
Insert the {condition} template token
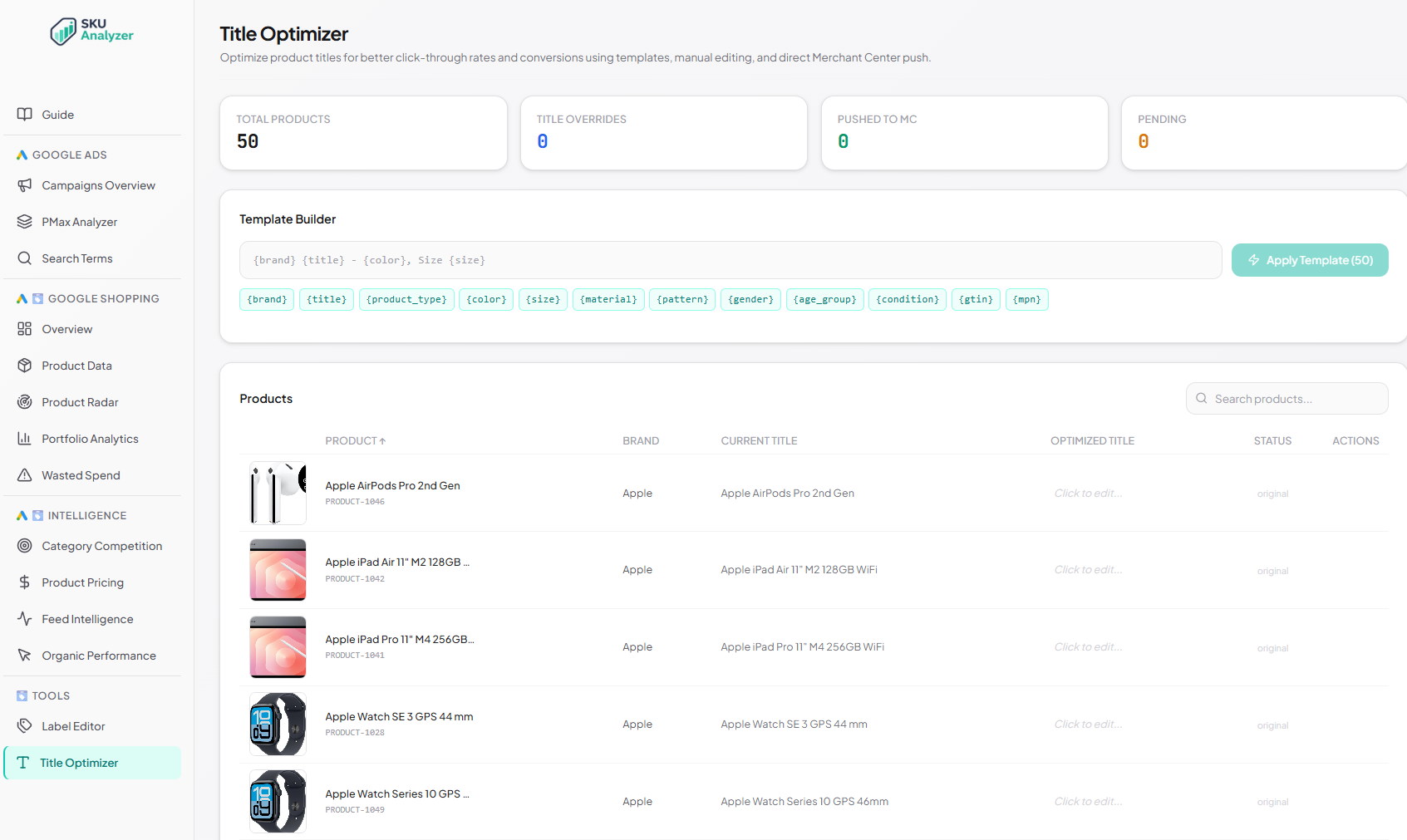pos(908,299)
